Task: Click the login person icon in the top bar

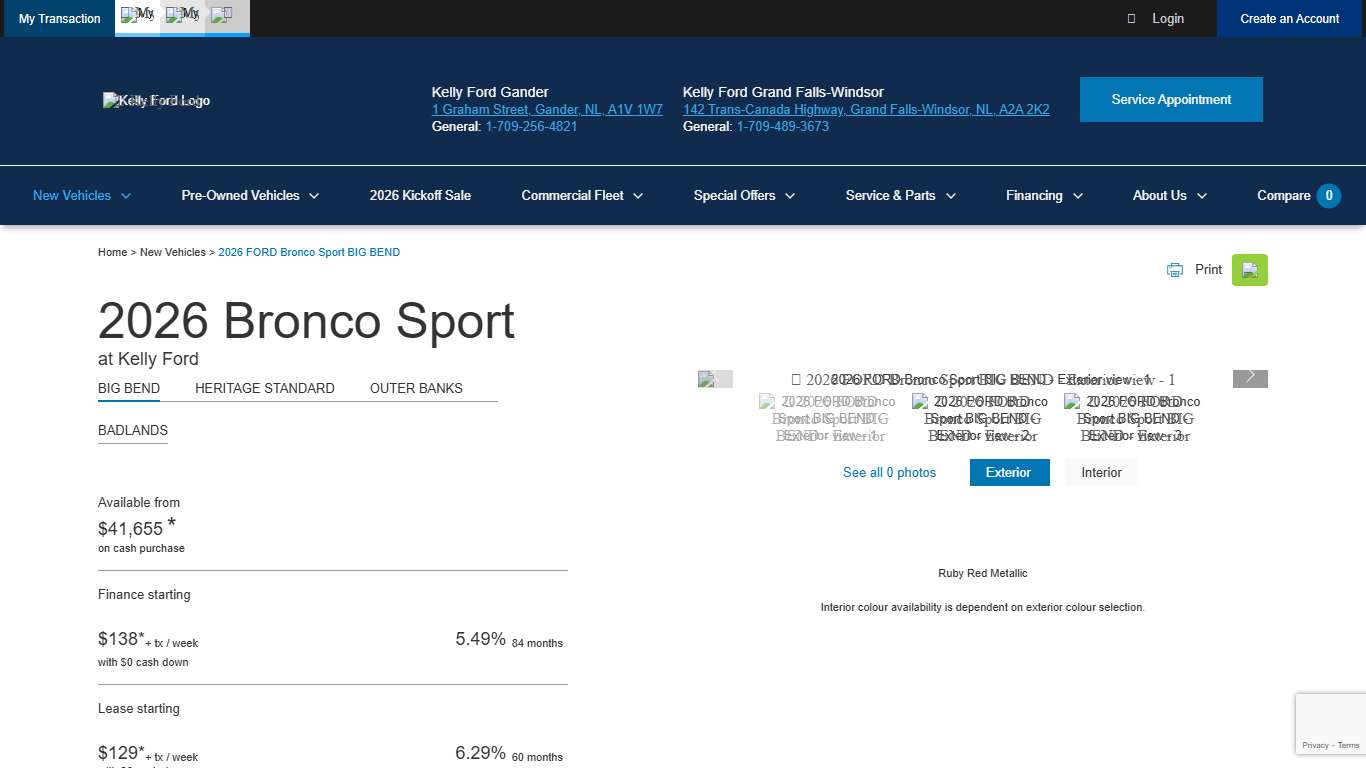Action: click(1131, 18)
